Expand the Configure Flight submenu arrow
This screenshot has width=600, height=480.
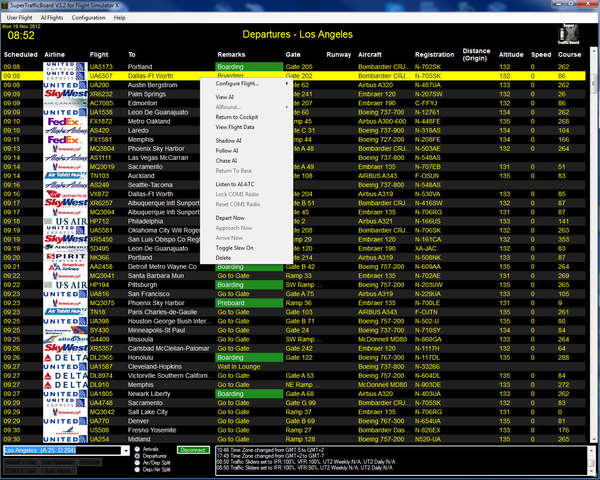(x=287, y=83)
